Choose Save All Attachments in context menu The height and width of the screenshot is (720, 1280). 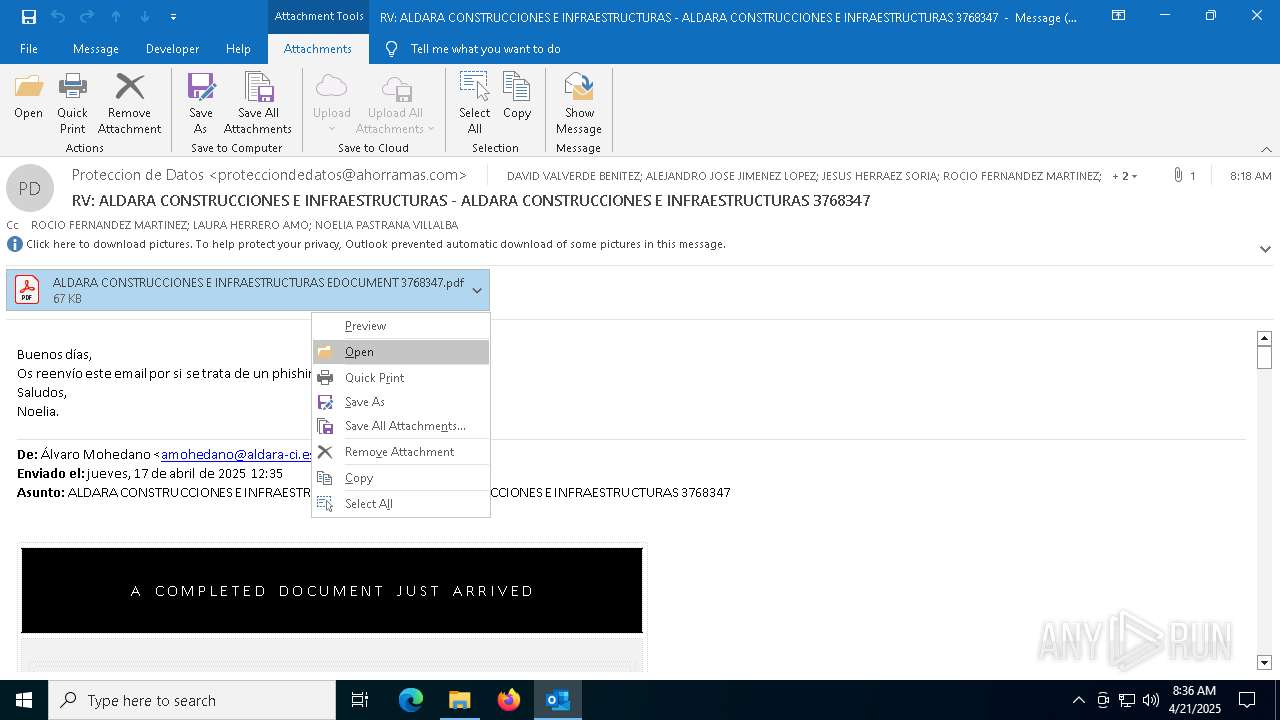401,426
